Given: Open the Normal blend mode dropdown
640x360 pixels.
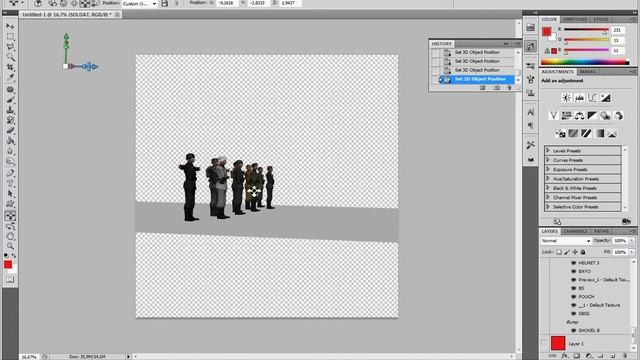Looking at the screenshot, I should [566, 241].
